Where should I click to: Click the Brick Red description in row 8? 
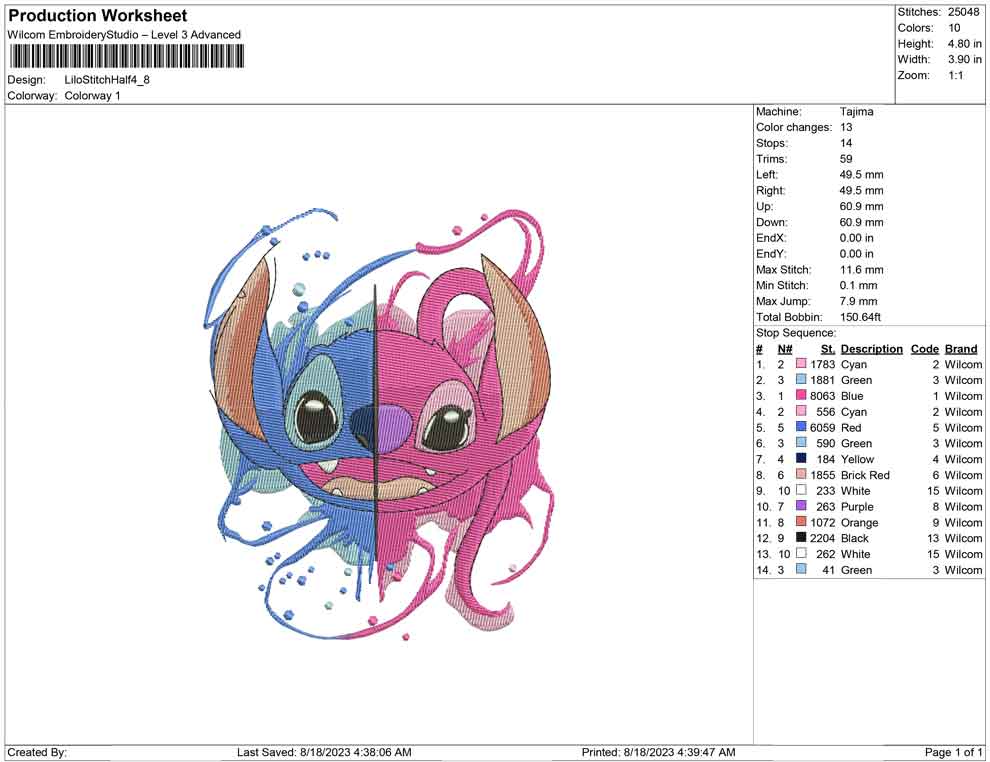pos(865,475)
